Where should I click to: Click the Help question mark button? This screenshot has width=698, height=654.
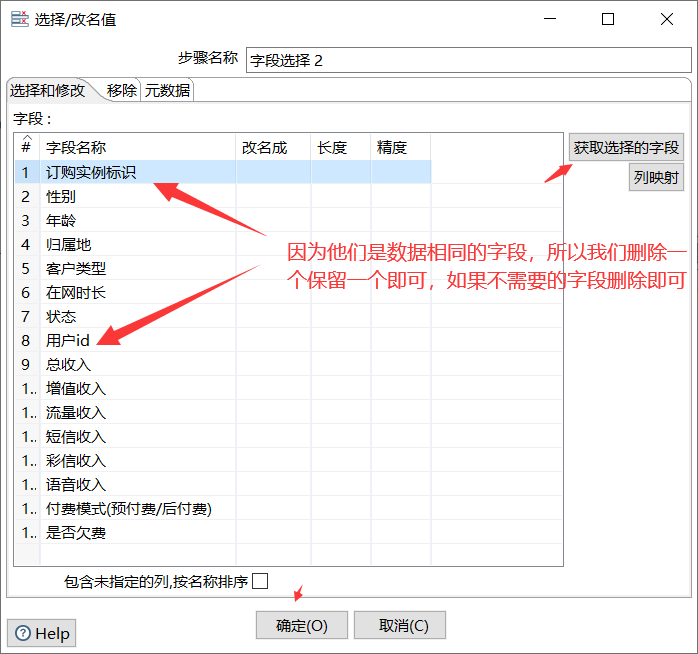tap(41, 633)
